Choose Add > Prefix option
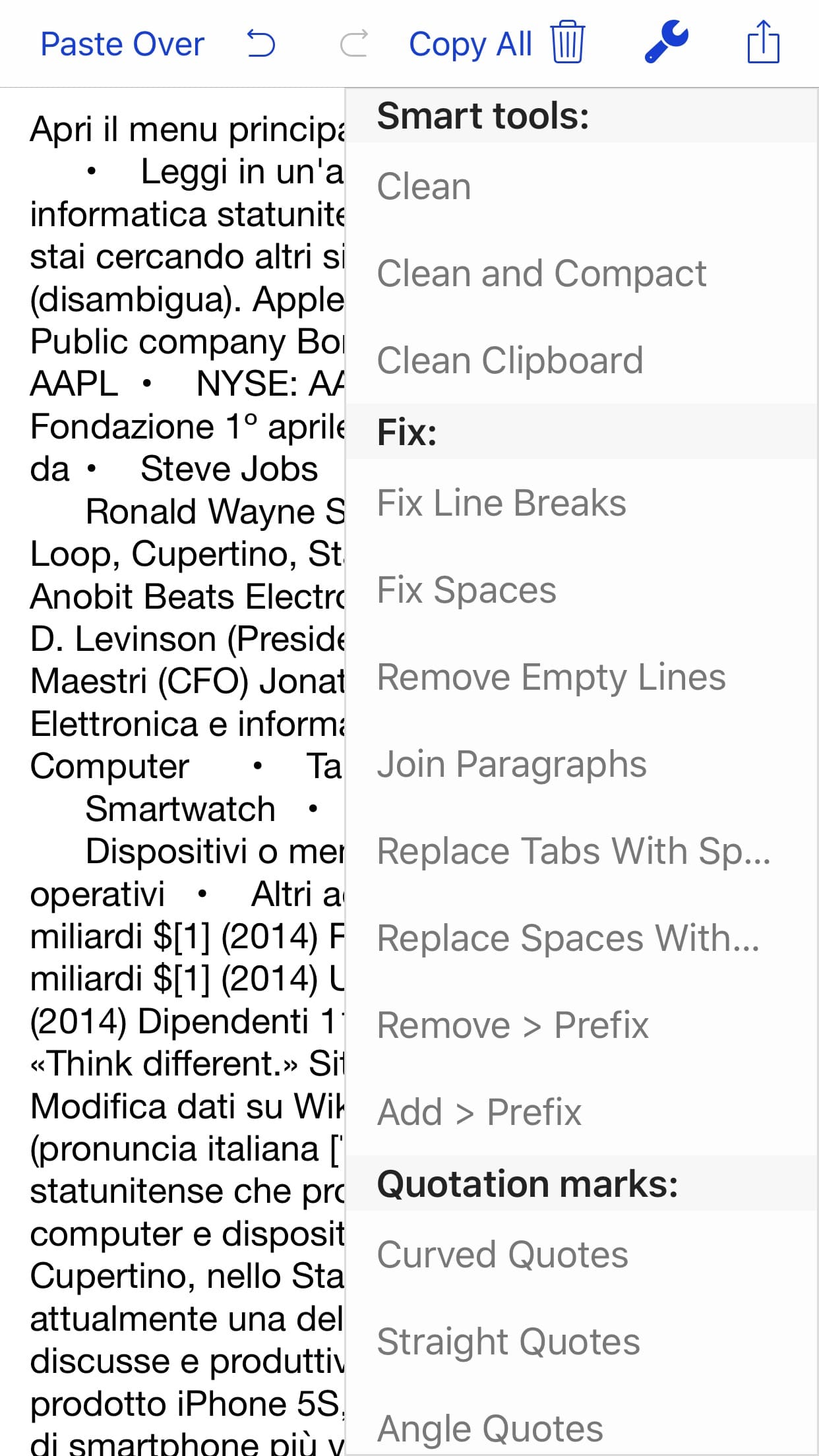The width and height of the screenshot is (819, 1456). click(x=479, y=1112)
